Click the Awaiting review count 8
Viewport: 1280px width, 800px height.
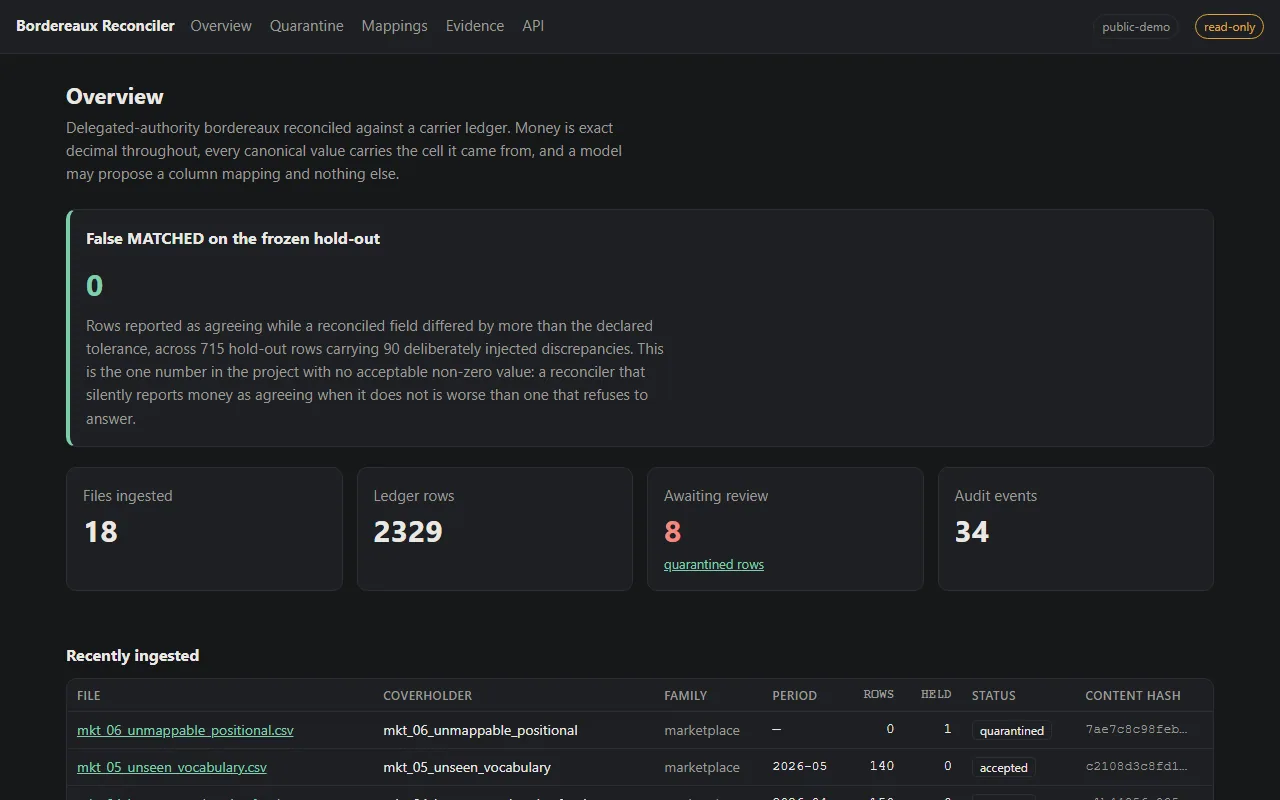click(672, 531)
